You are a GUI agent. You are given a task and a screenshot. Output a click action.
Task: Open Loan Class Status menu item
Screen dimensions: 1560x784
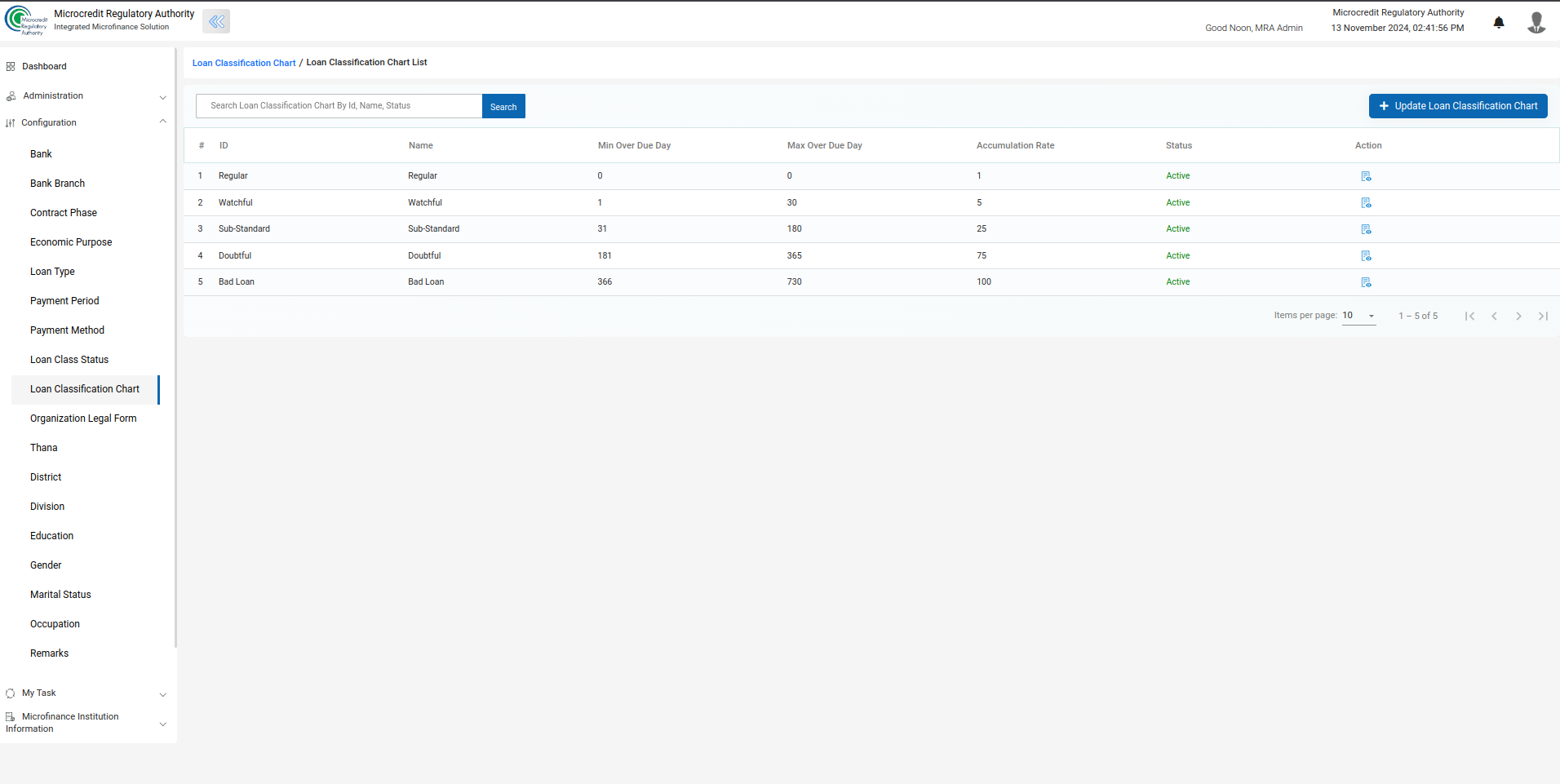tap(69, 360)
